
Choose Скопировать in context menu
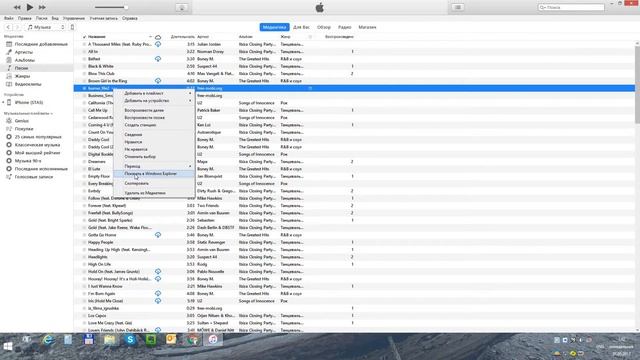pyautogui.click(x=154, y=183)
